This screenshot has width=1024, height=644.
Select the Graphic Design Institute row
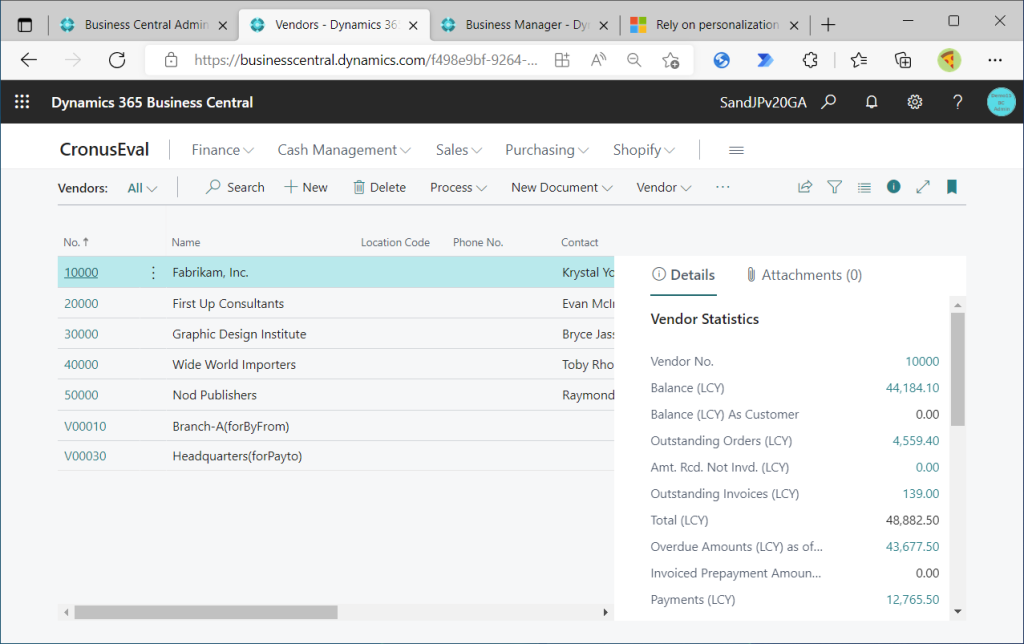336,334
